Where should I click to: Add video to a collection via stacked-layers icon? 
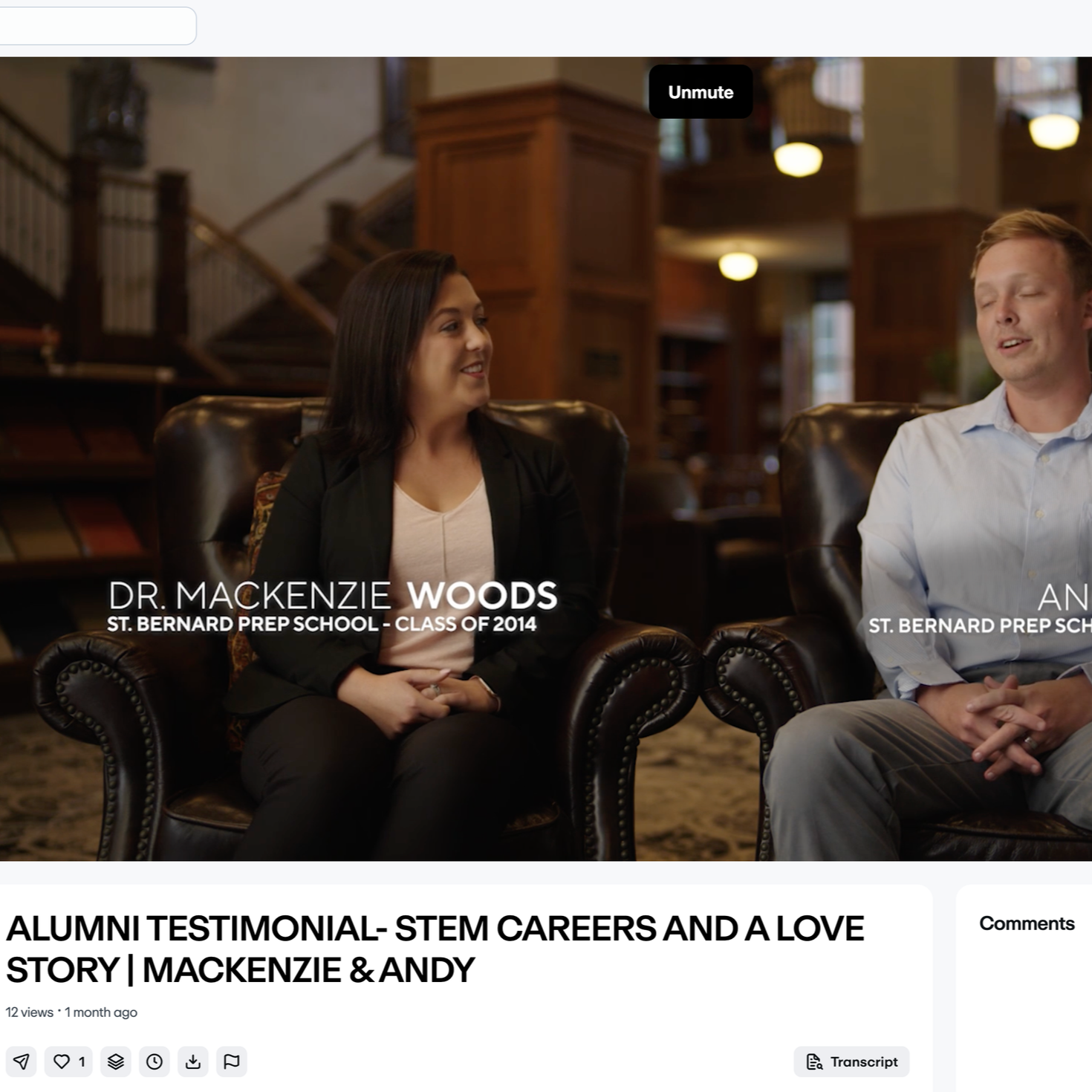click(116, 1062)
